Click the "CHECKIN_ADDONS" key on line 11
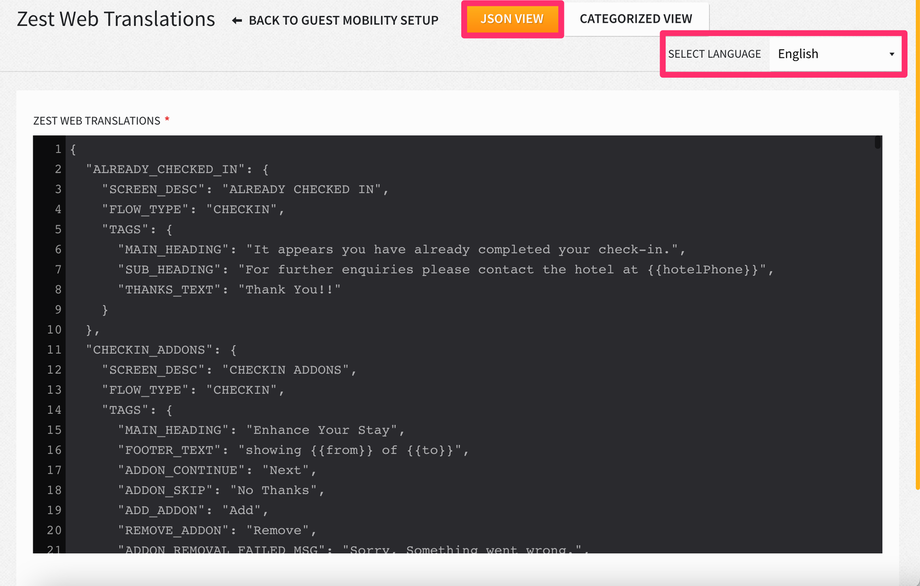920x586 pixels. 149,350
